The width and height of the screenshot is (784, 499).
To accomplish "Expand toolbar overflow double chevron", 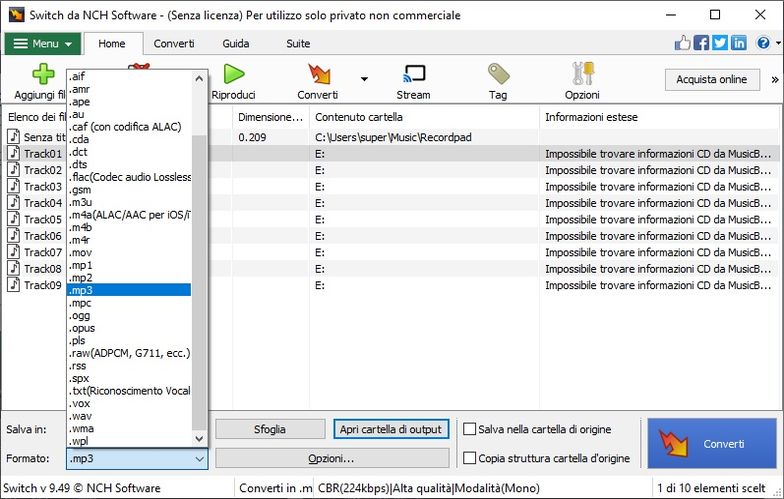I will pos(774,80).
